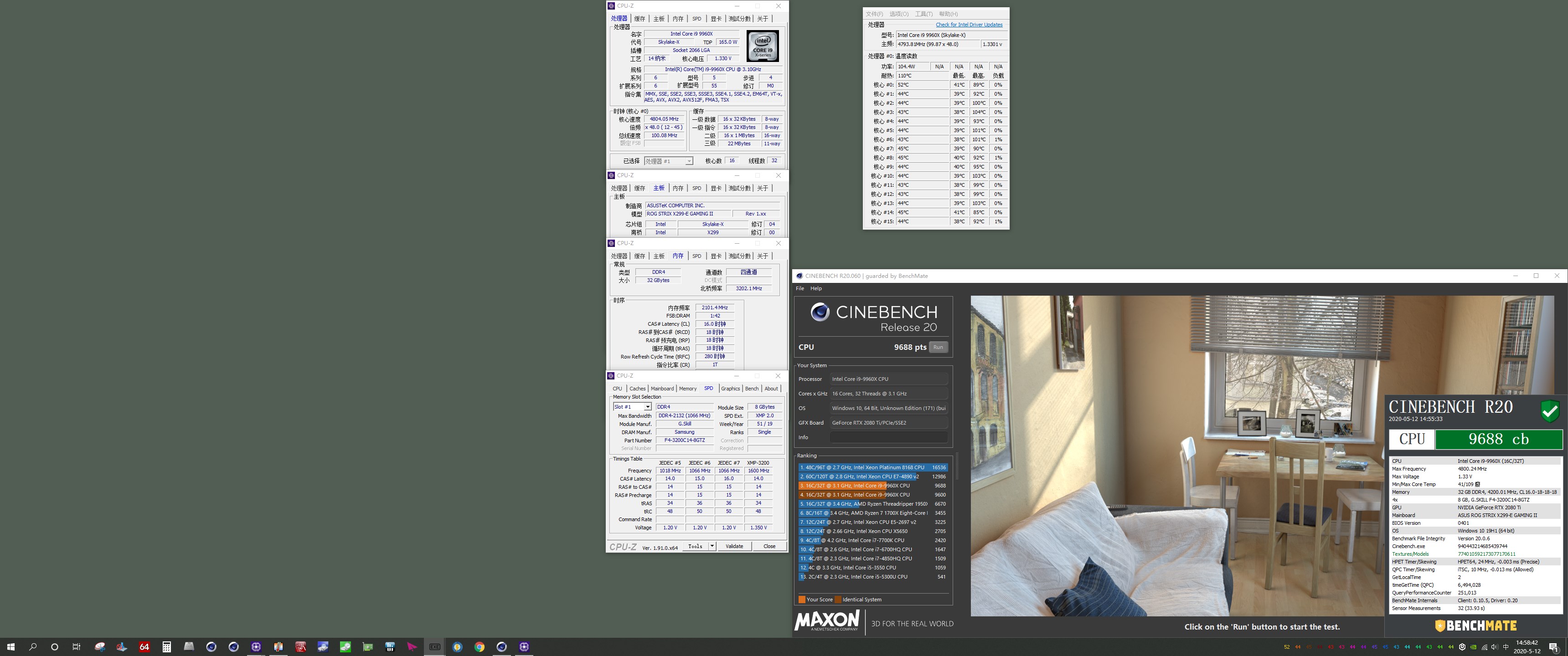This screenshot has height=656, width=1568.
Task: Open Bench tab in English CPU-Z
Action: 752,389
